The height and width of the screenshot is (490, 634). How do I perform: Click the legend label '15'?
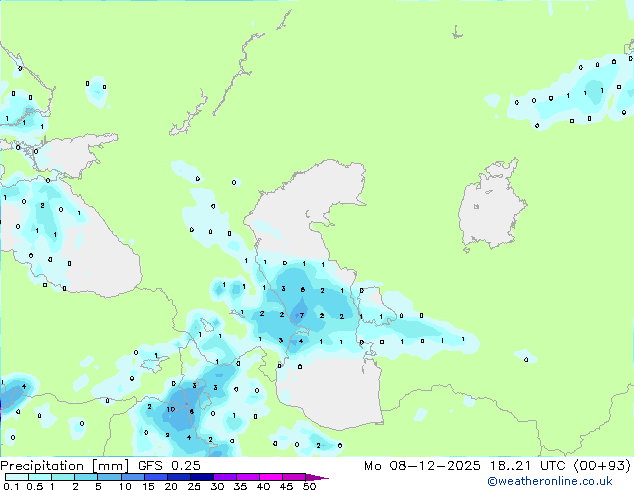click(148, 486)
